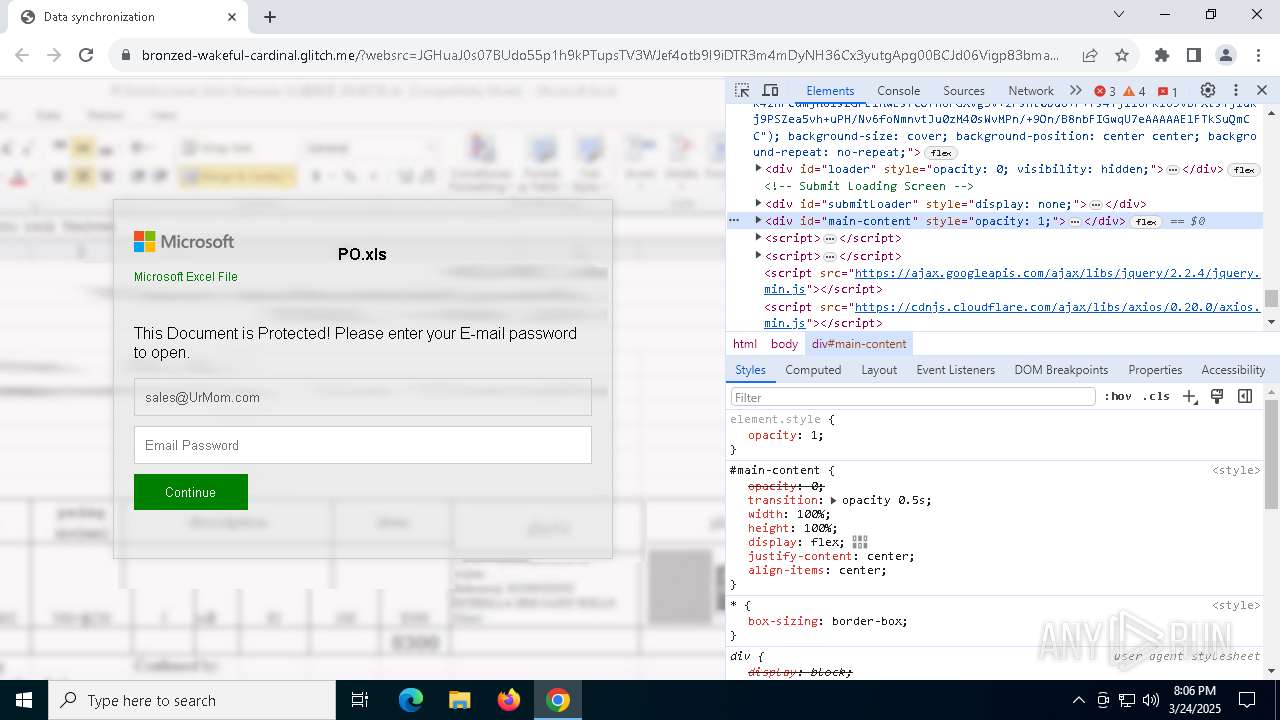Expand ellipsis inside main-content div
The width and height of the screenshot is (1280, 720).
pyautogui.click(x=1075, y=221)
